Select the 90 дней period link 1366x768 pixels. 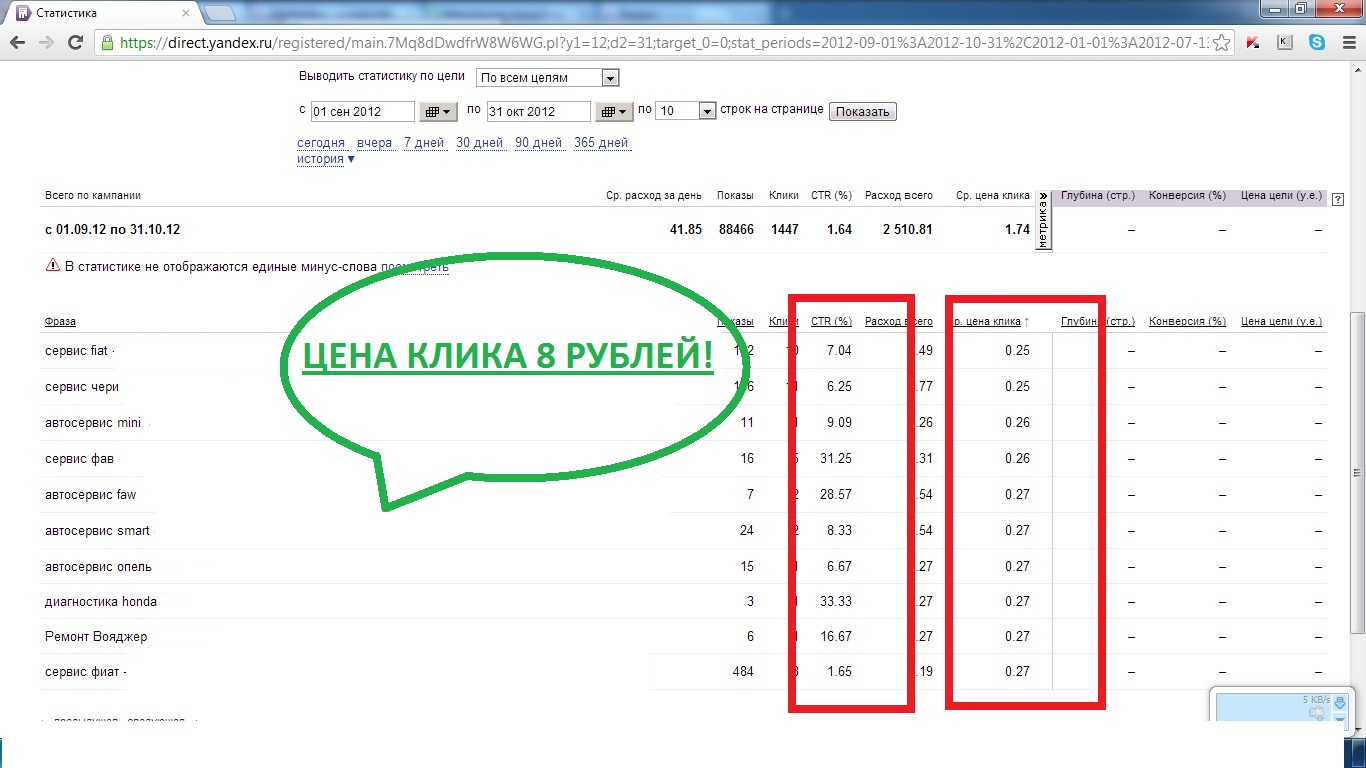pos(539,143)
